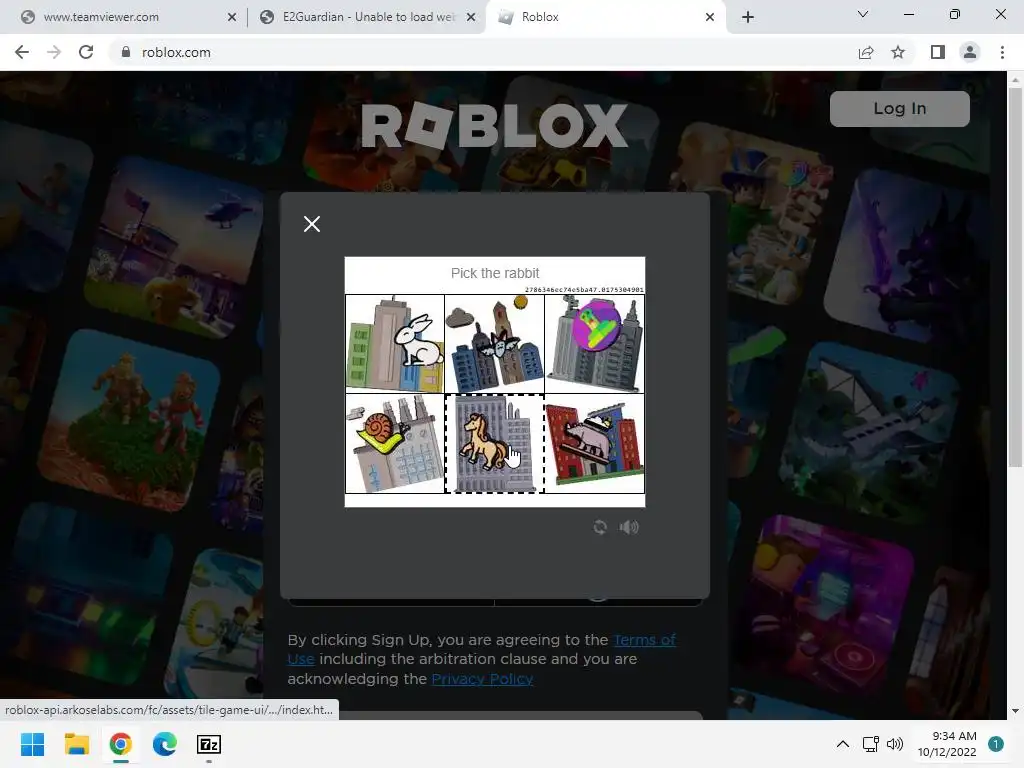Open the Windows Start menu
The width and height of the screenshot is (1024, 768).
coord(32,744)
